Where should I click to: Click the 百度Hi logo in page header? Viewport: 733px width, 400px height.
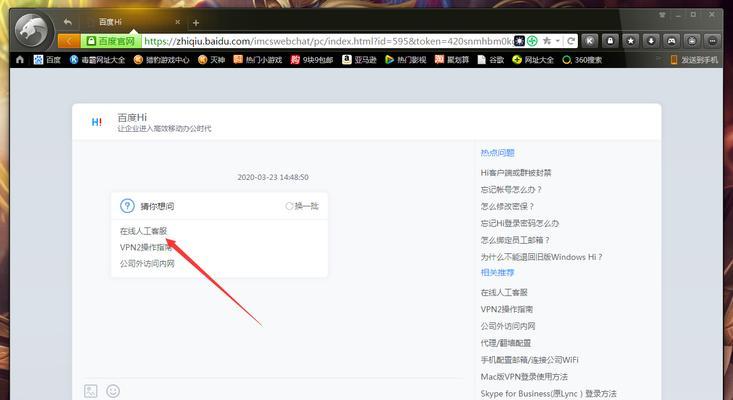coord(97,122)
